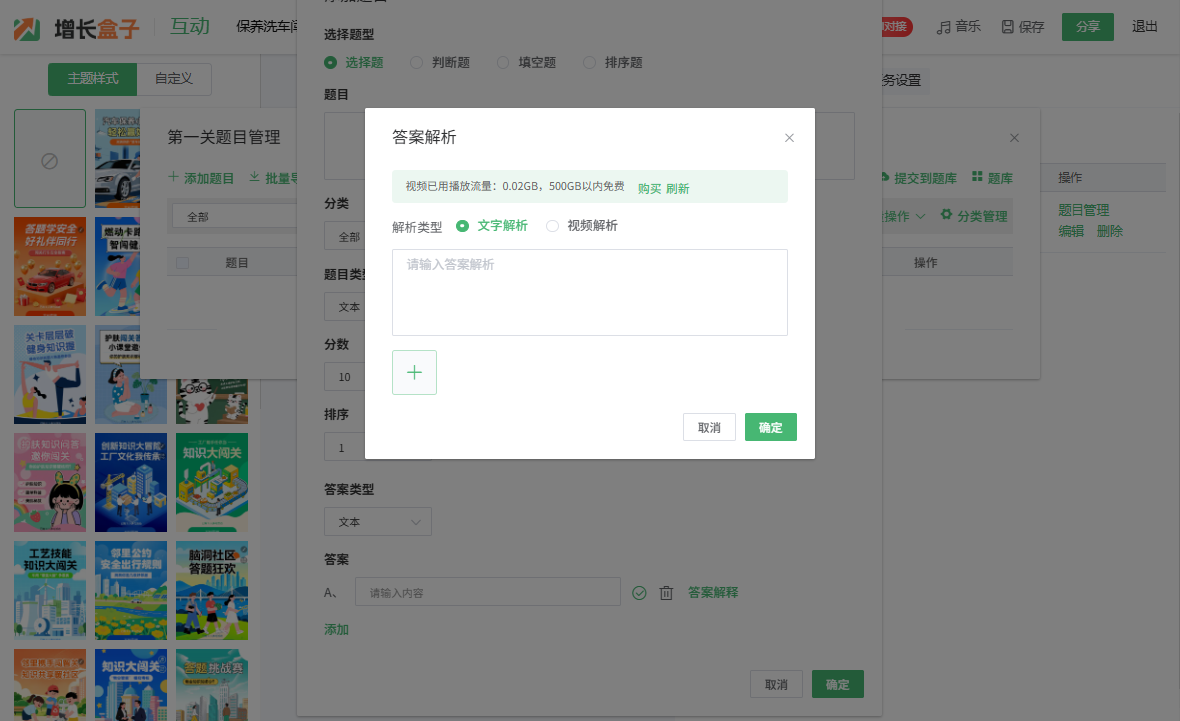
Task: Expand the 操作 dropdown menu
Action: (905, 216)
